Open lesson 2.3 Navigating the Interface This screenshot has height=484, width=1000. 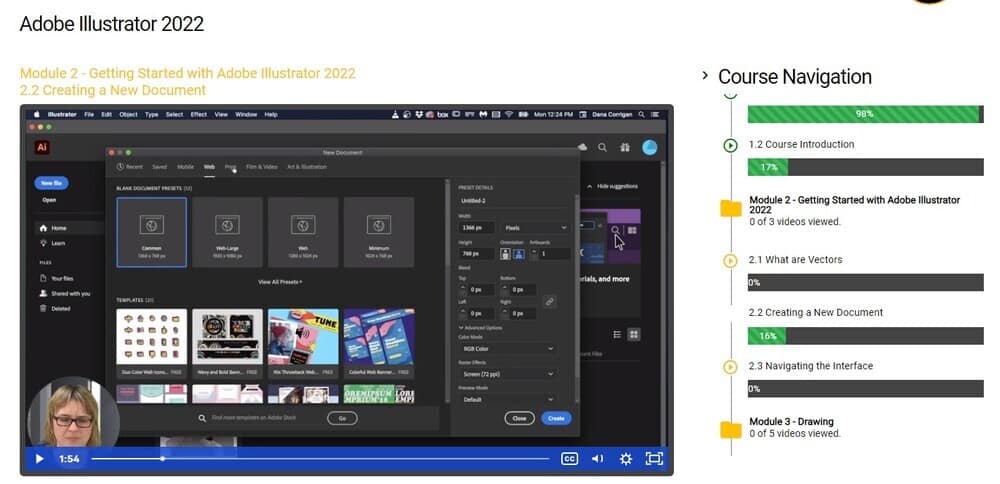click(811, 366)
